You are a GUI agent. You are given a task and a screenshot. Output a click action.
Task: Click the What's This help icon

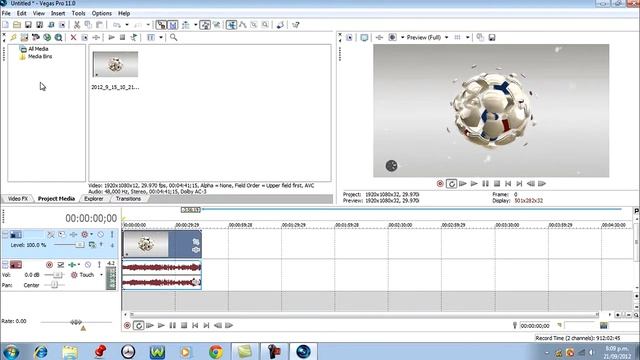[x=296, y=25]
